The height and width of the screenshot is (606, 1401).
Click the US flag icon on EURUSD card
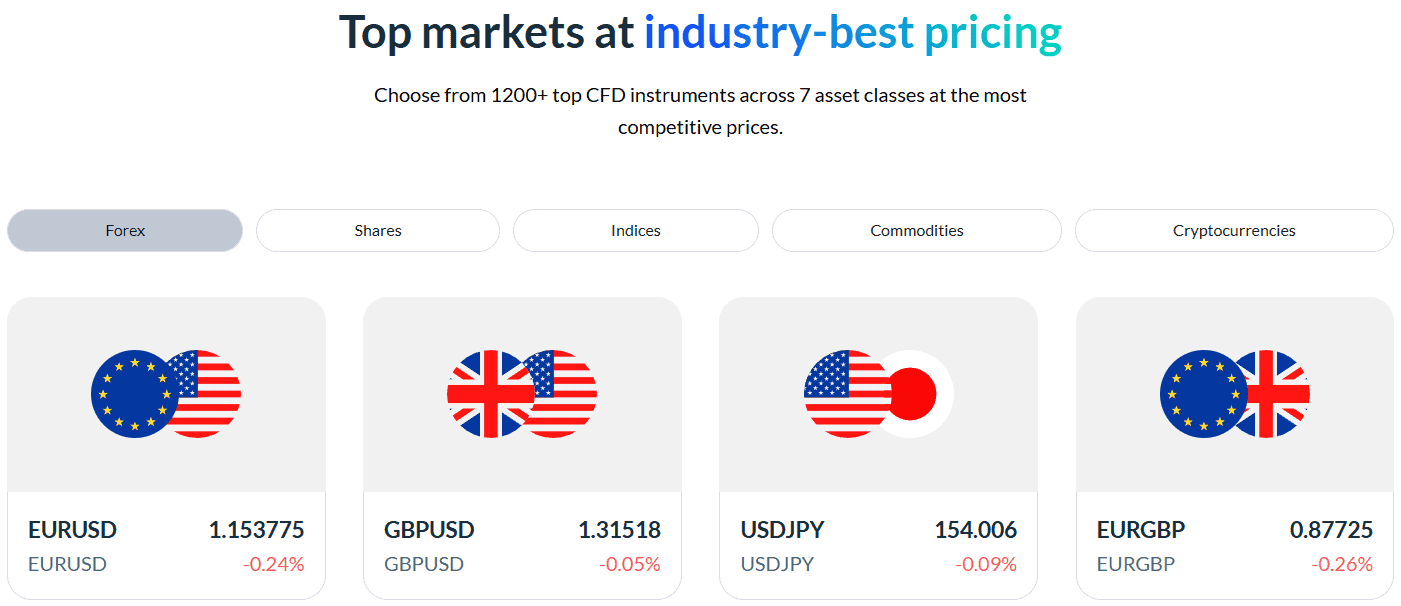tap(215, 394)
